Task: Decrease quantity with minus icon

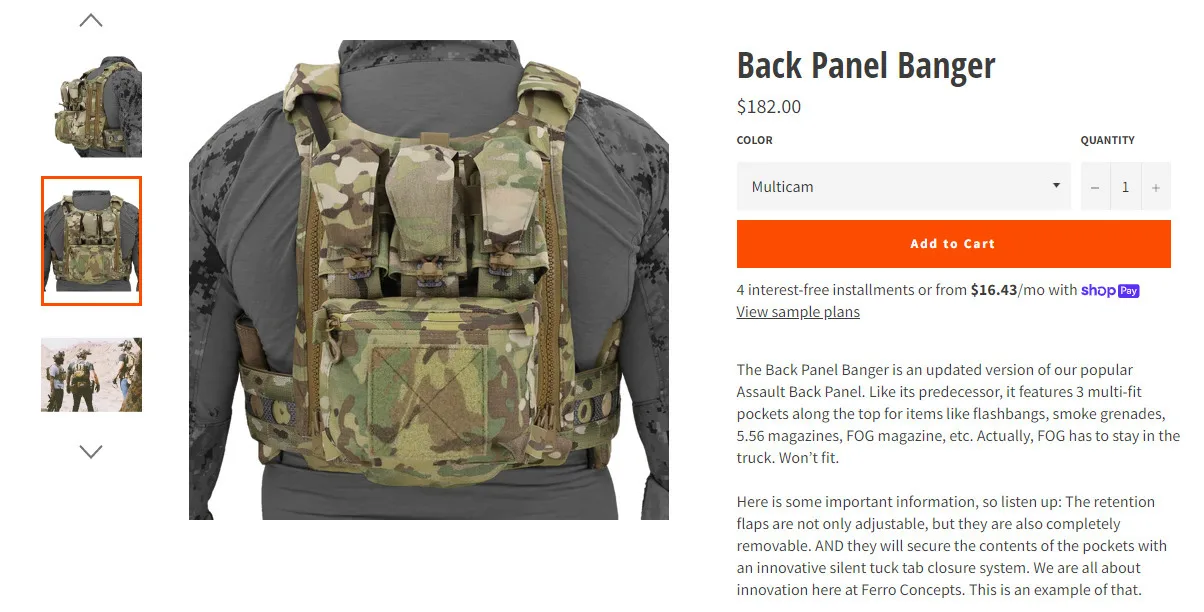Action: click(x=1095, y=187)
